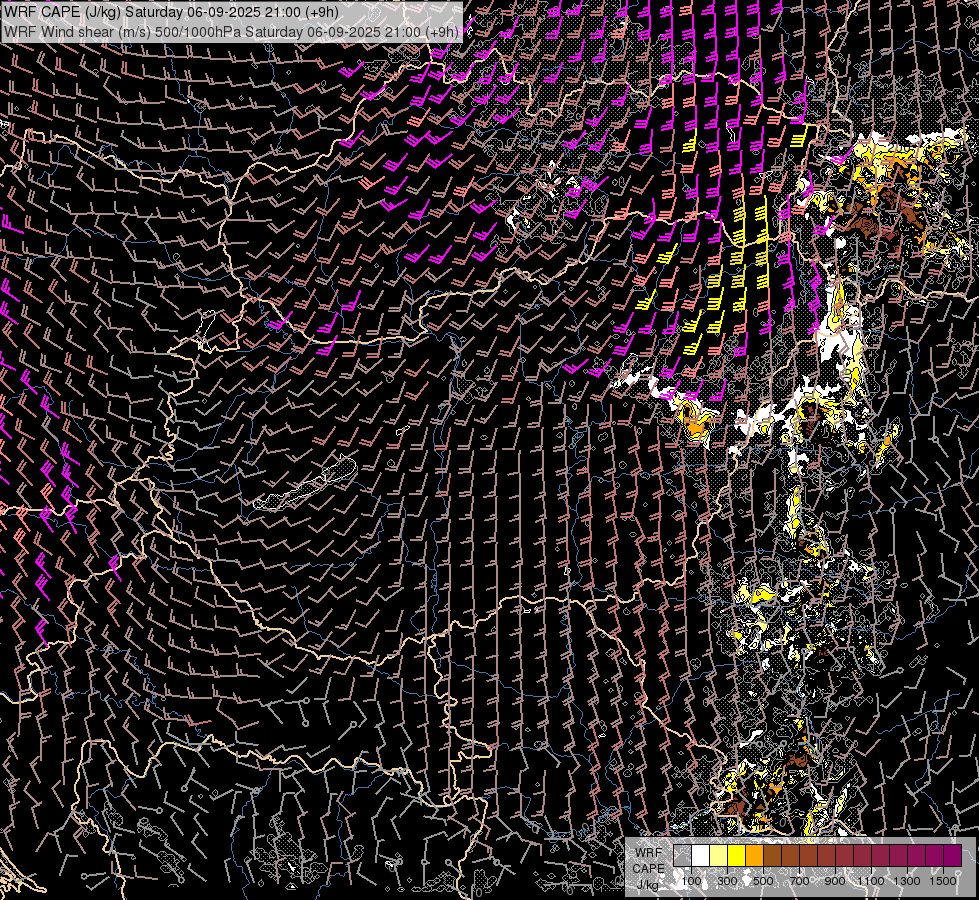Click the CAPE label in the legend
Image resolution: width=979 pixels, height=900 pixels.
648,868
